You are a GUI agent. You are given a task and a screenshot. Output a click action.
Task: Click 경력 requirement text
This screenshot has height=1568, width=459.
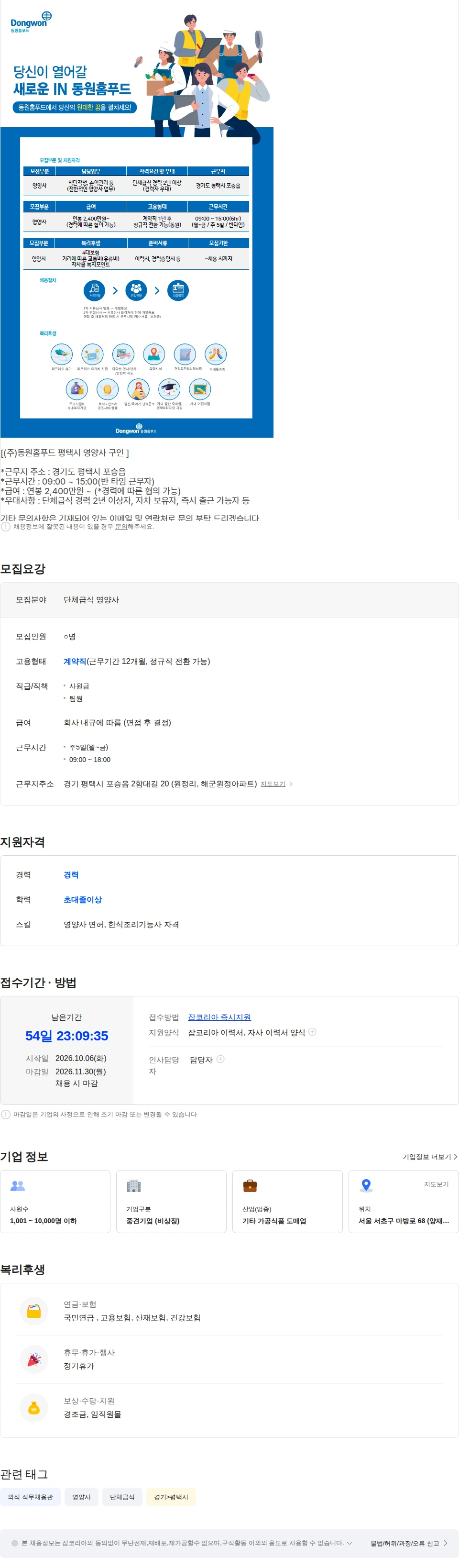tap(71, 875)
